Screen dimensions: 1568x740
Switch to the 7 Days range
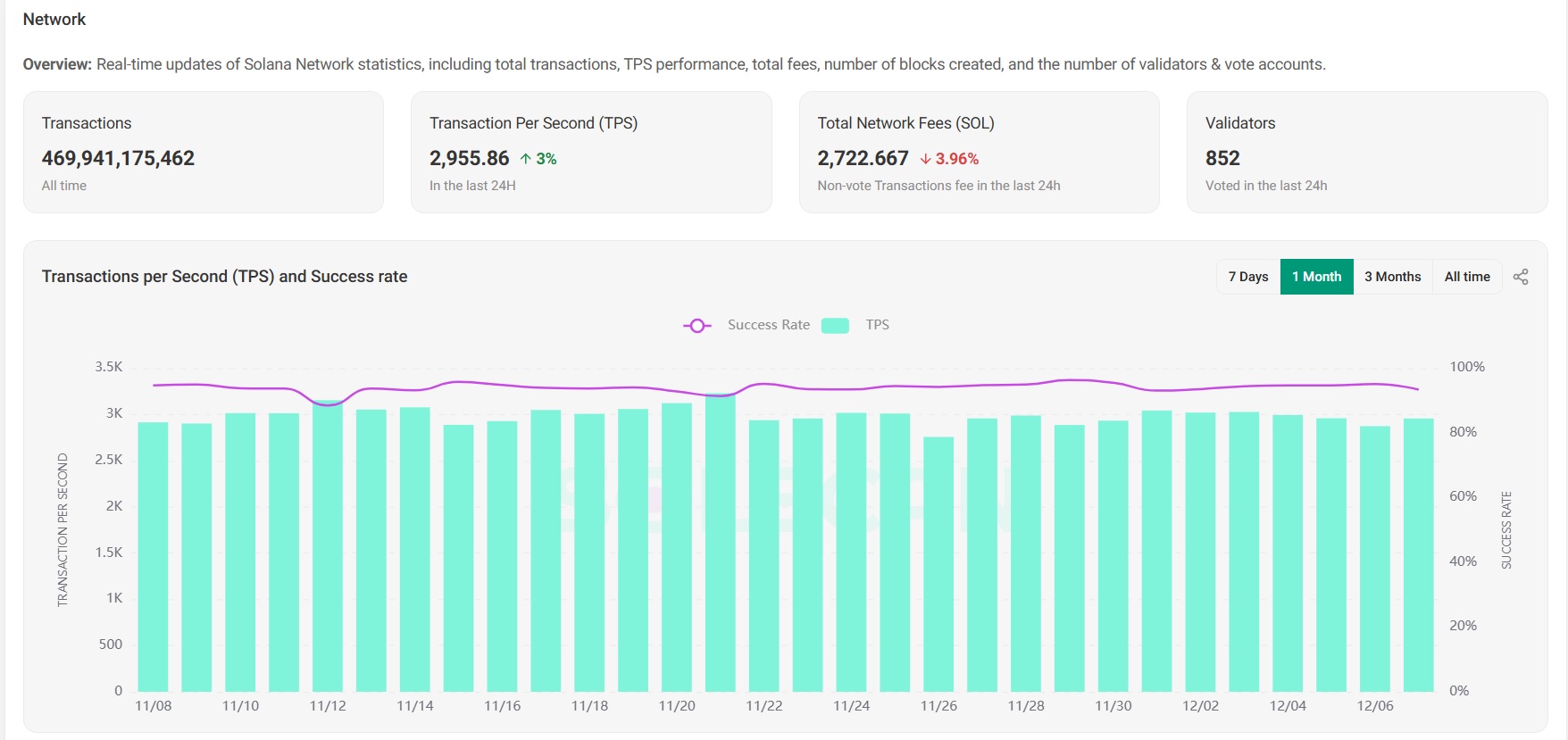click(x=1247, y=277)
